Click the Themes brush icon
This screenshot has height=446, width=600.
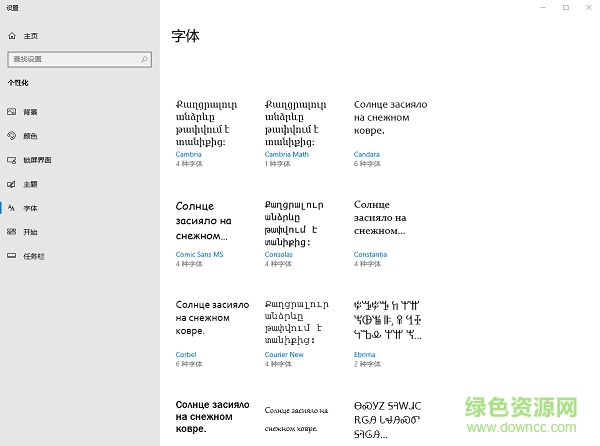(x=12, y=184)
